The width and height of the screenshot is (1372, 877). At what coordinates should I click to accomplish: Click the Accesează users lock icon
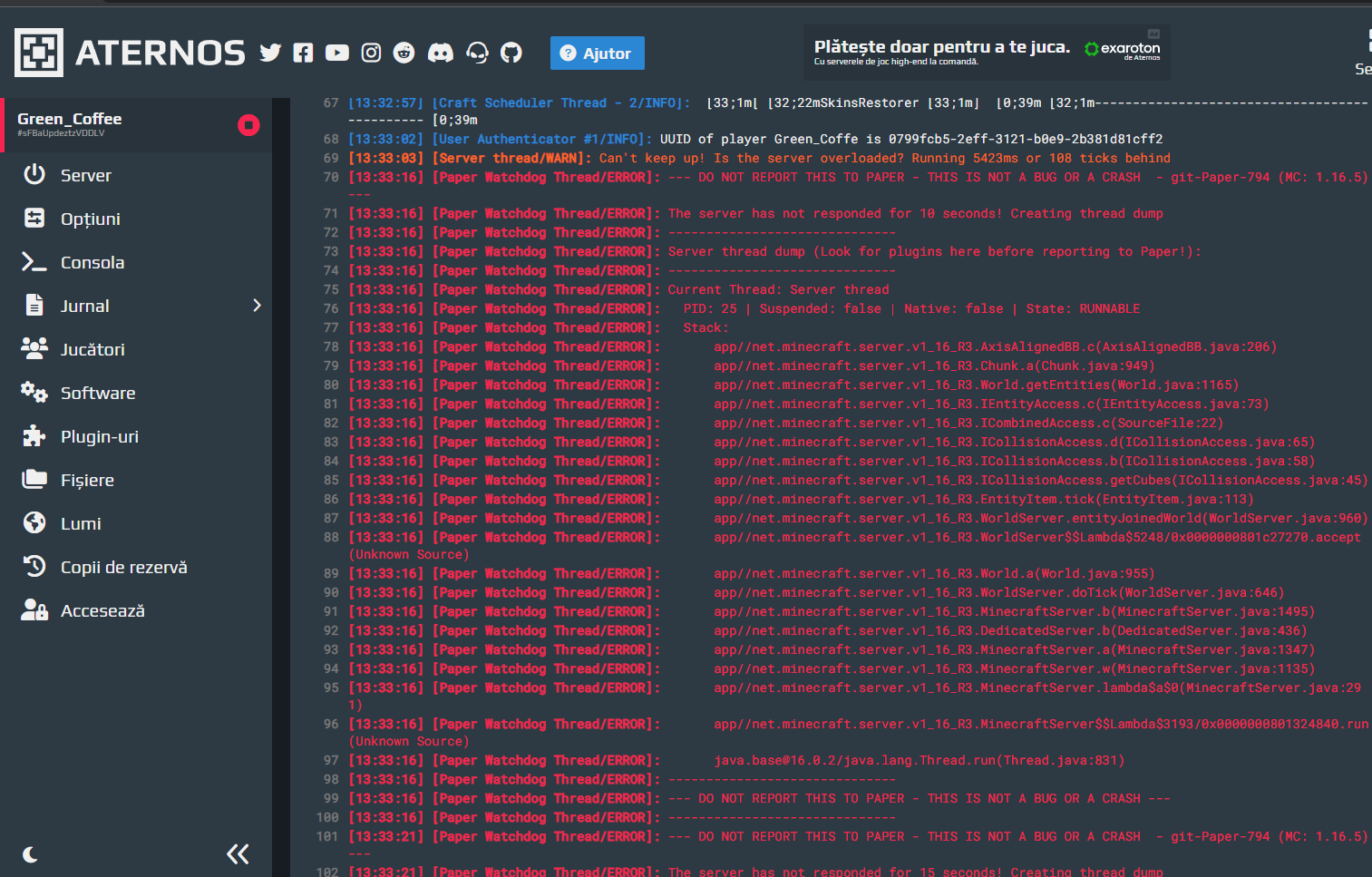point(34,609)
